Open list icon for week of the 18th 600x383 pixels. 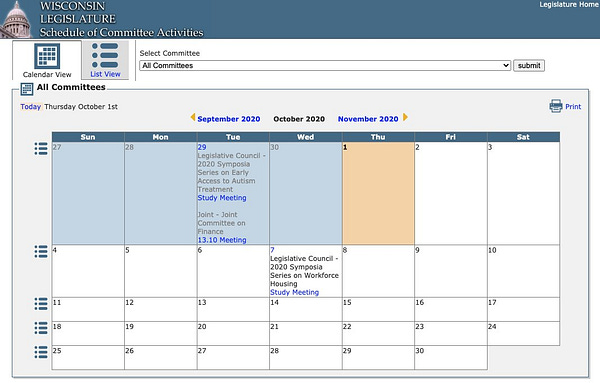[41, 328]
